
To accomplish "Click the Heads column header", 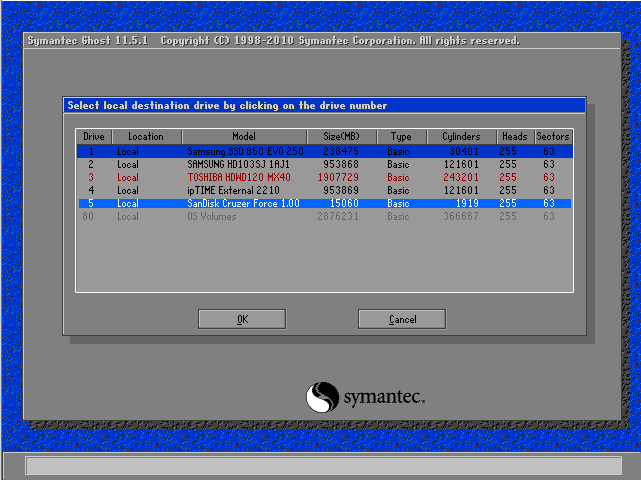I will 515,137.
